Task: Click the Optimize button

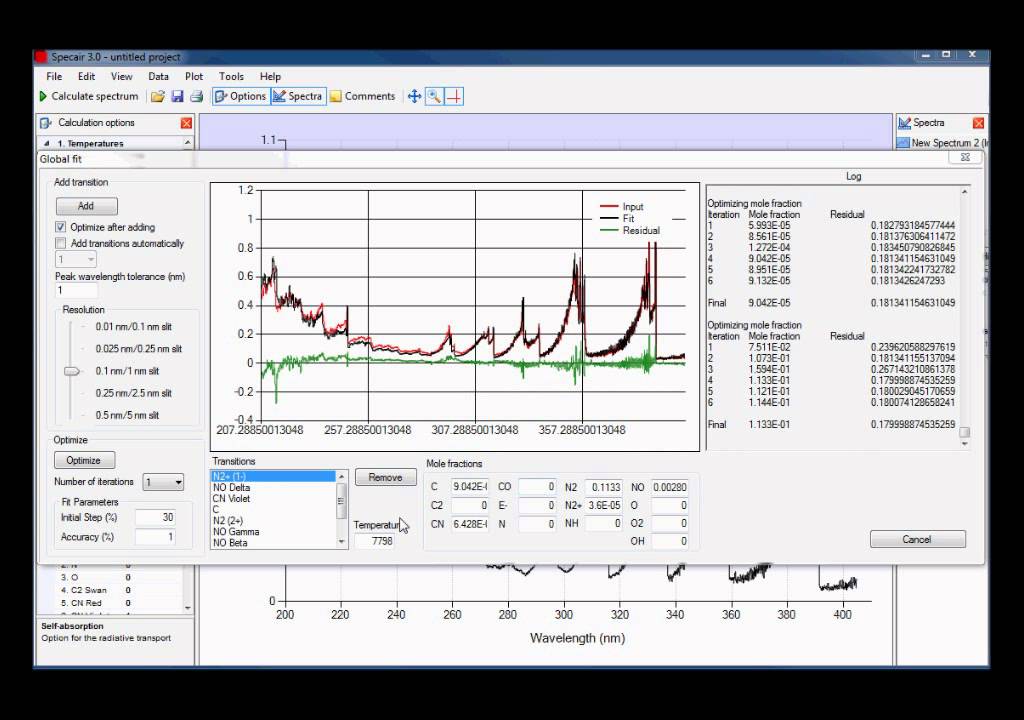Action: [x=84, y=460]
